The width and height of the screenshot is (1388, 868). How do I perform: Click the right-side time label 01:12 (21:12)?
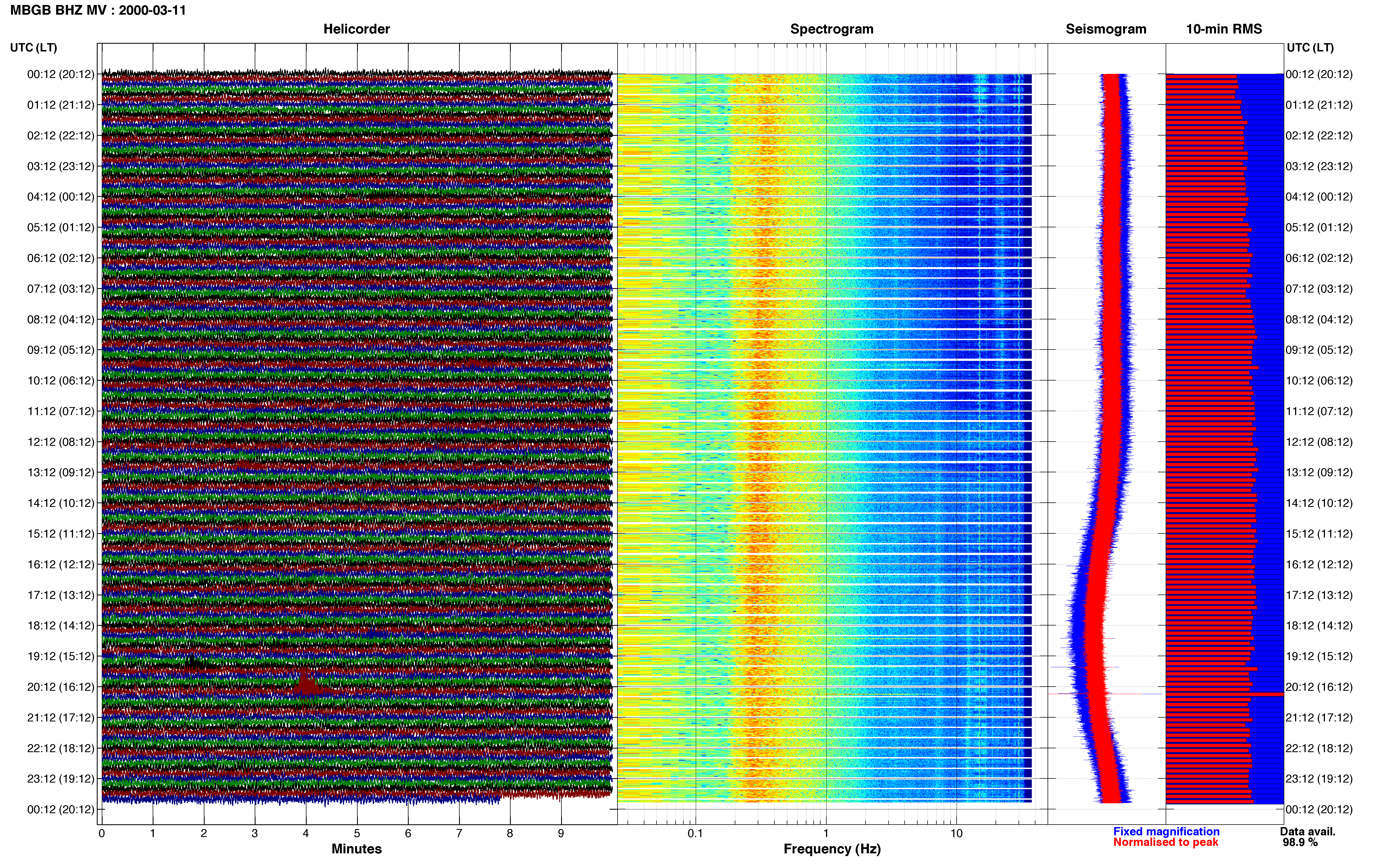point(1319,105)
